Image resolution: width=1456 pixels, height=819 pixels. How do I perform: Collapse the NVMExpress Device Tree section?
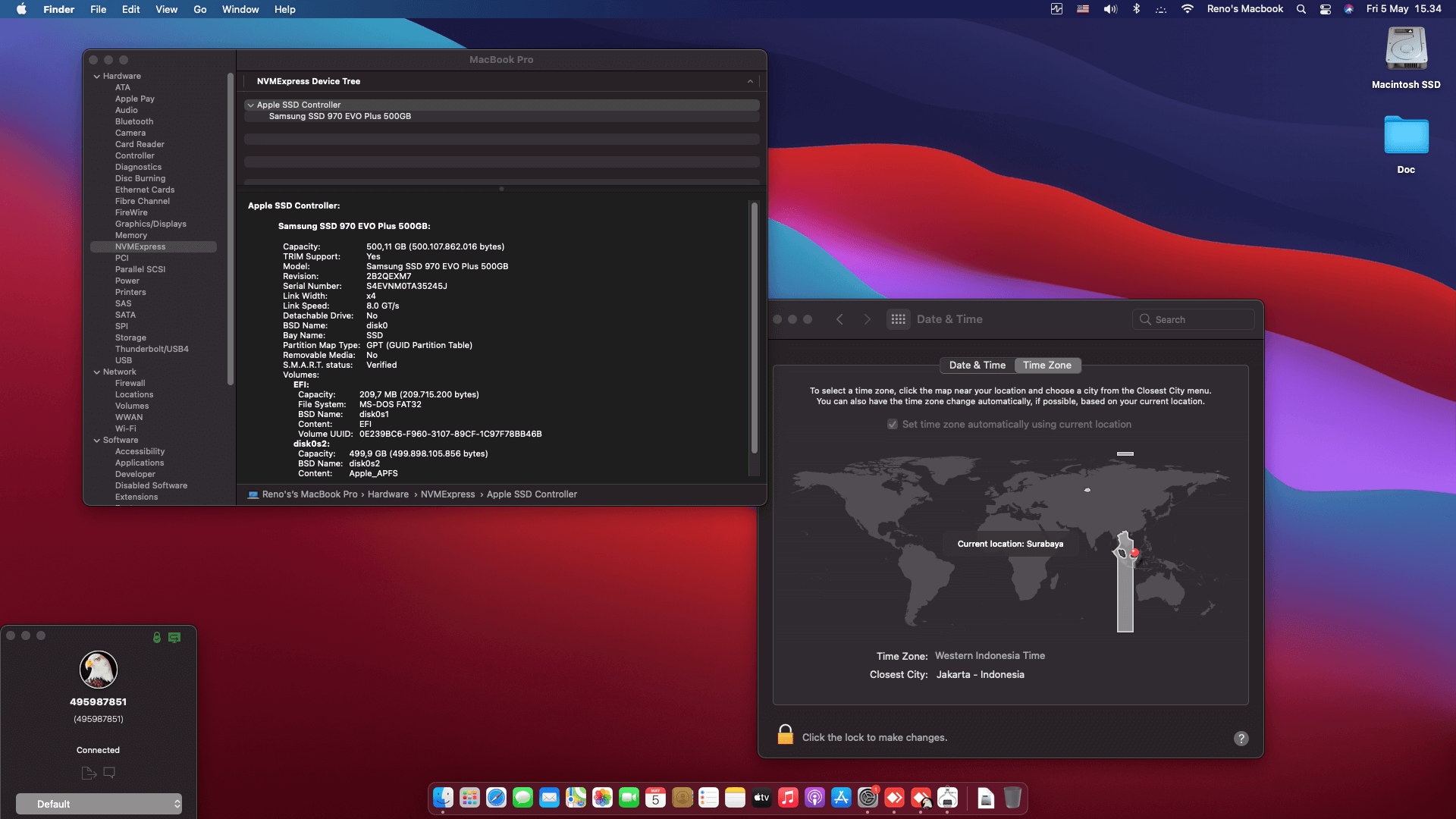(x=750, y=81)
